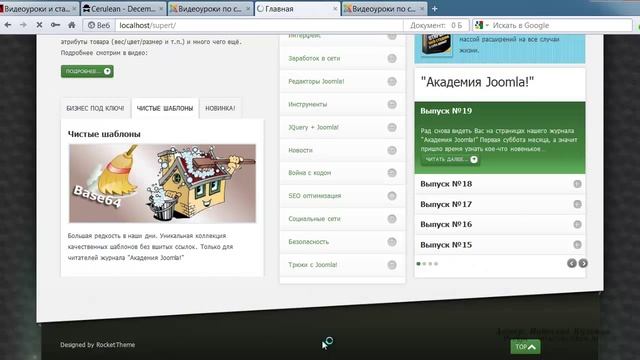The height and width of the screenshot is (360, 640).
Task: Click the 'ЧИТАТЬ ДАЛЕЕ...' button in Выпуск №19
Action: 450,159
